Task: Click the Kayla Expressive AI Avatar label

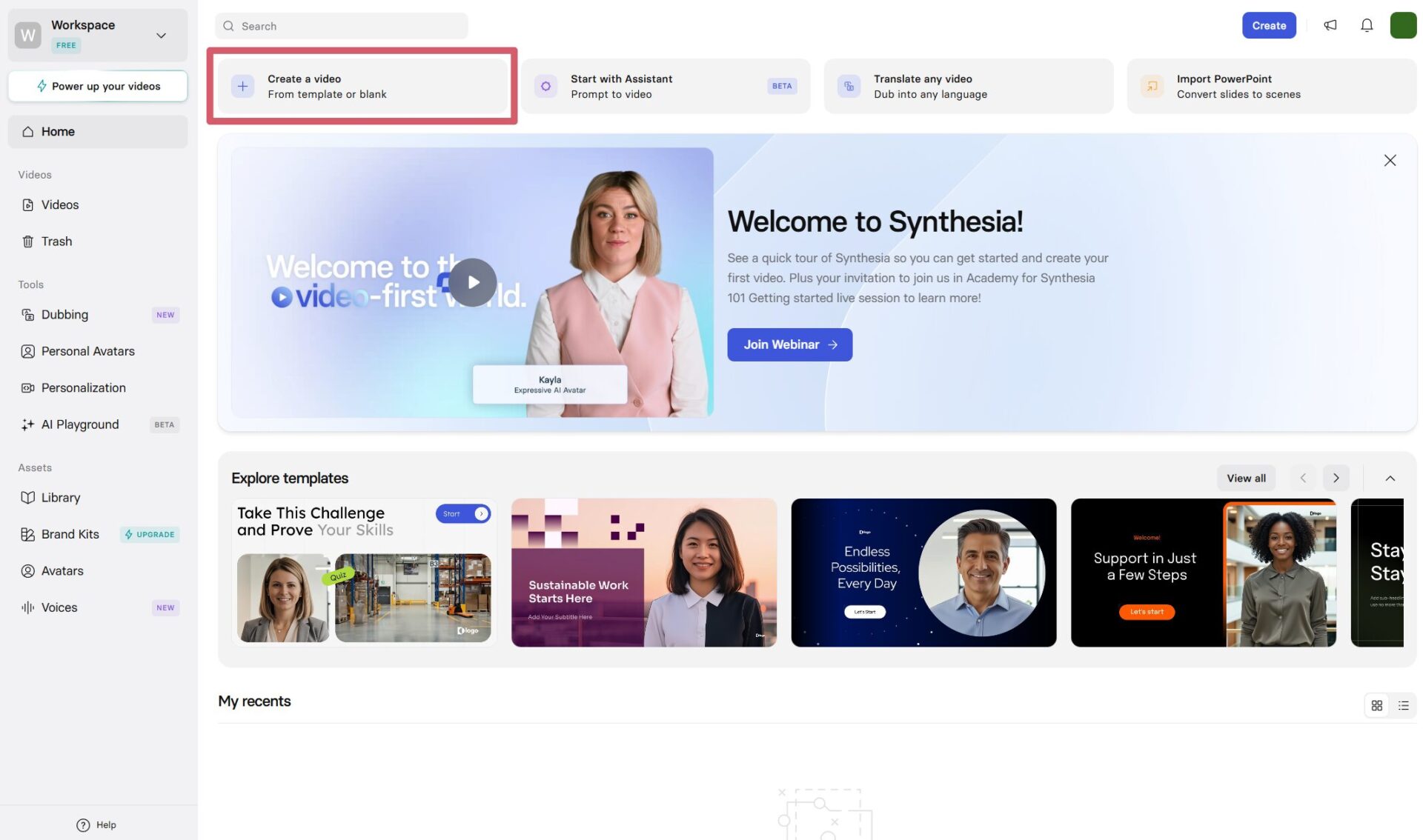Action: coord(550,384)
